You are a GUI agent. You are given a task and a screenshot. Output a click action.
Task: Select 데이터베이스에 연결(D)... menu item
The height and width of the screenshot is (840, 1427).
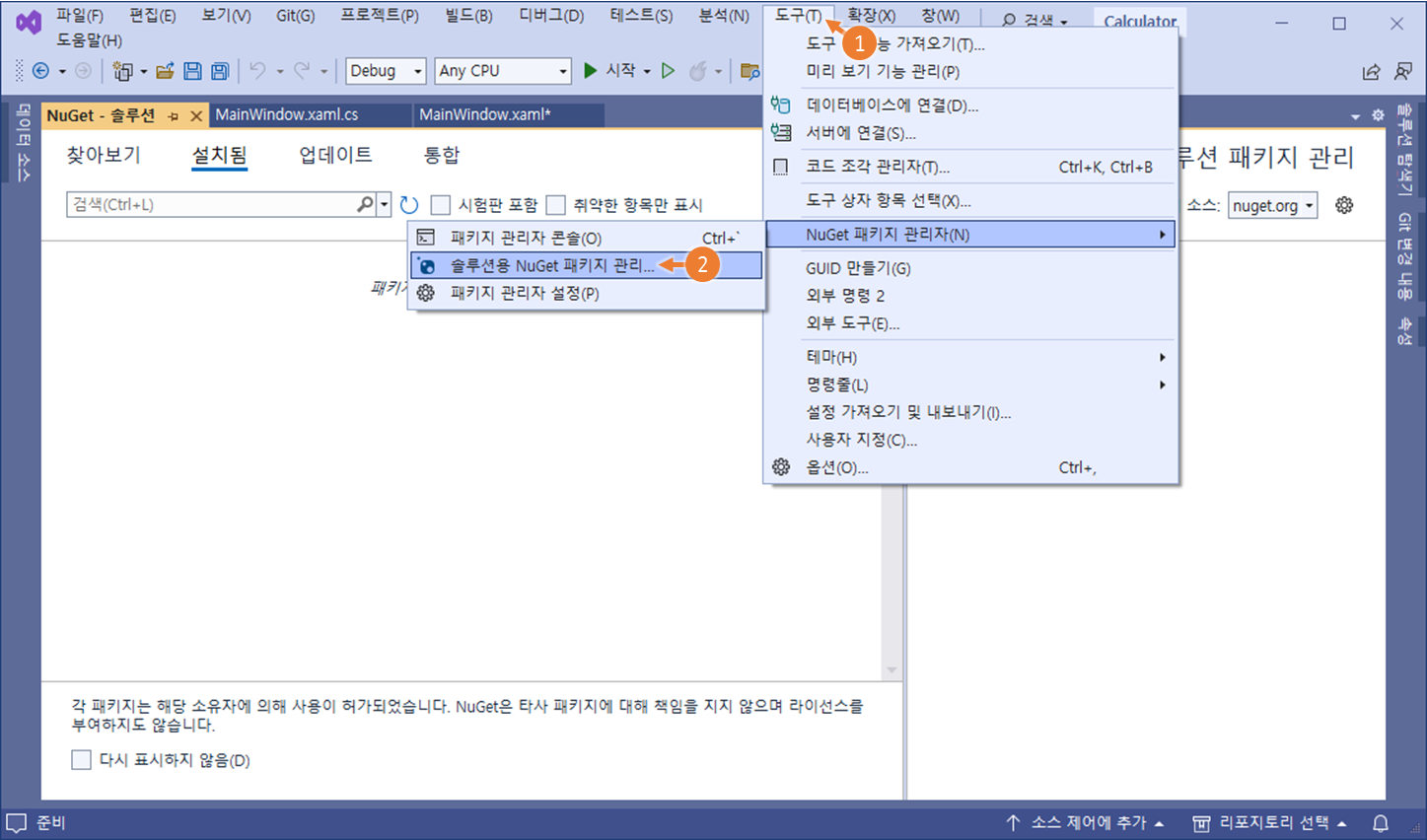[x=971, y=105]
